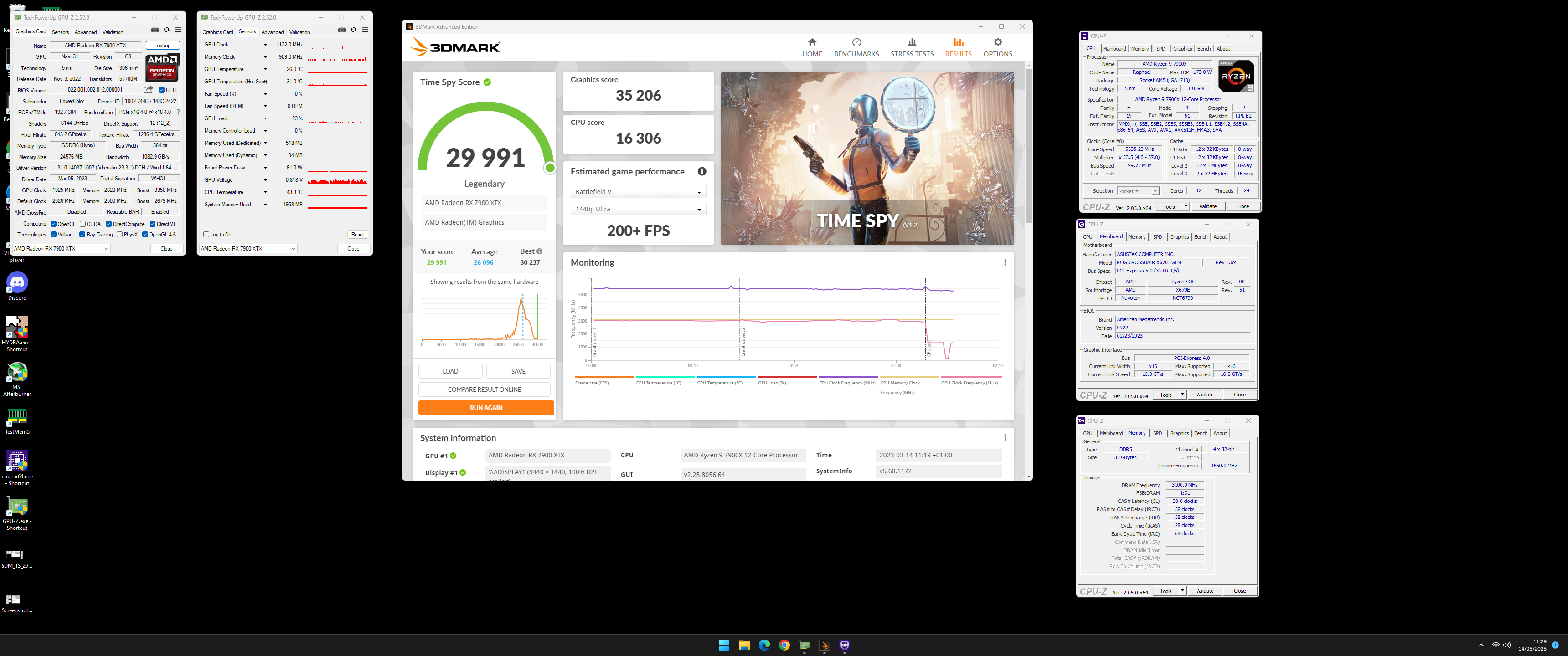The height and width of the screenshot is (656, 1568).
Task: Open Socket #1 selection in CPU-Z
Action: pos(1138,191)
